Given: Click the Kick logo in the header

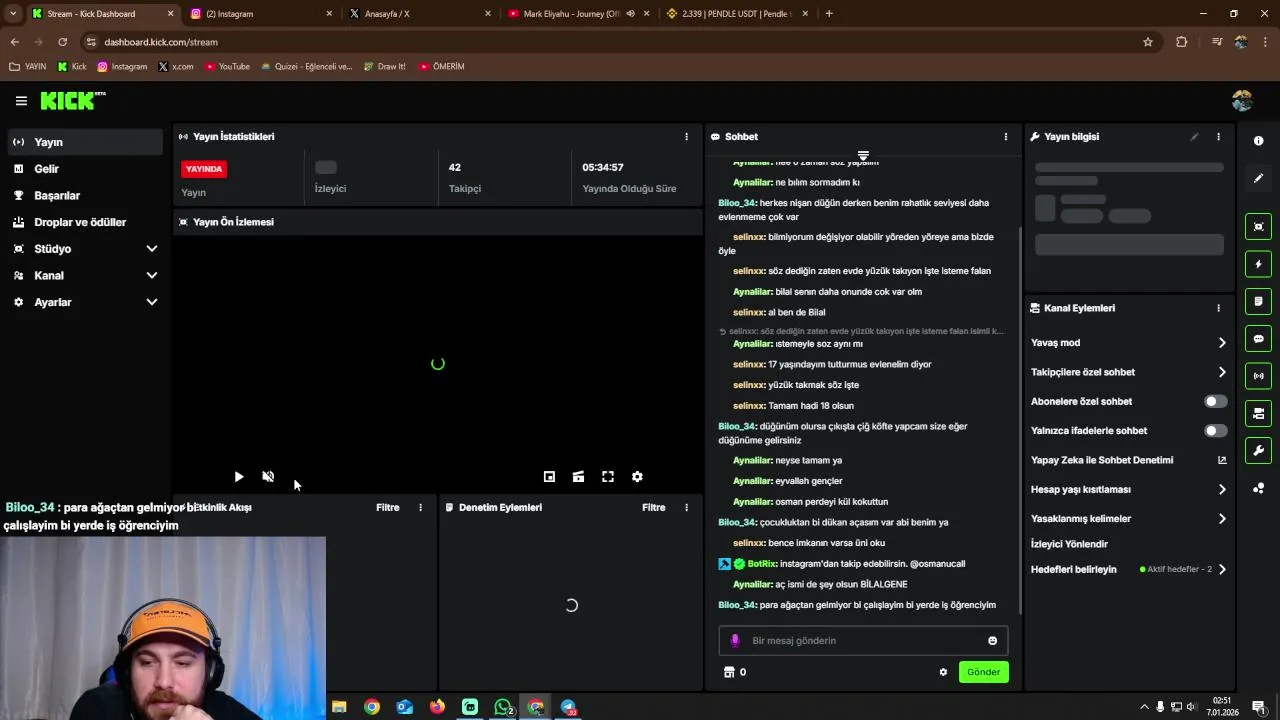Looking at the screenshot, I should pos(72,100).
